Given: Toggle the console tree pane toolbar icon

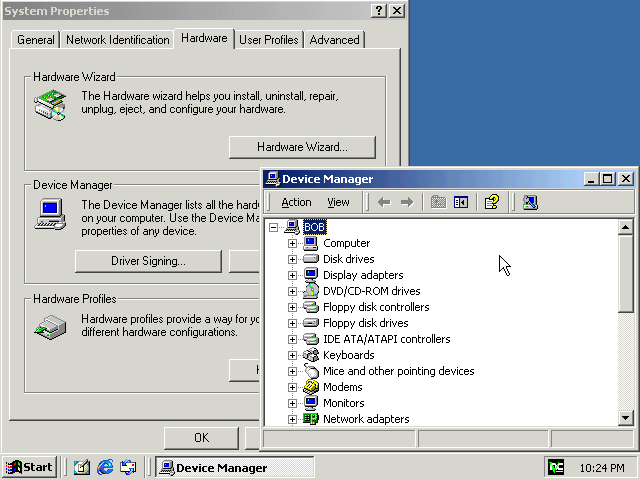Looking at the screenshot, I should (461, 202).
